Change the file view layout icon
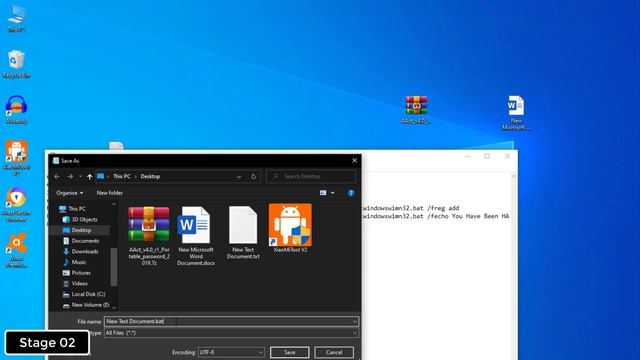 323,193
